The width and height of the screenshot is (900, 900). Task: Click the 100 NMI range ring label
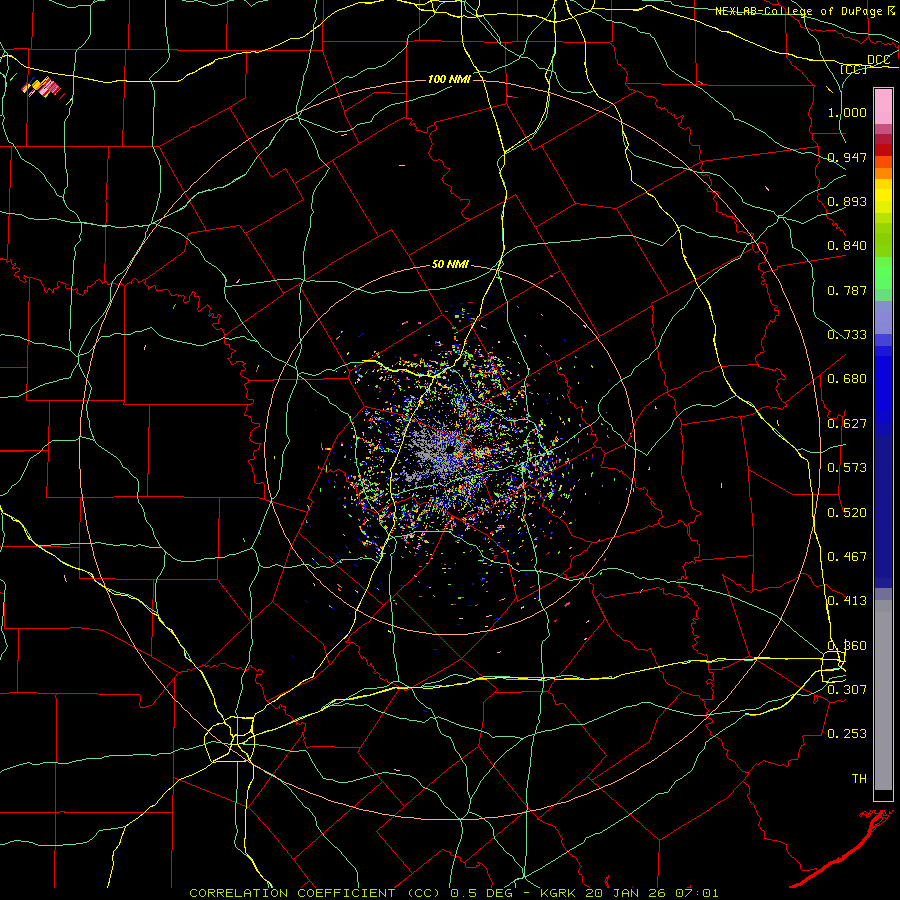tap(449, 79)
